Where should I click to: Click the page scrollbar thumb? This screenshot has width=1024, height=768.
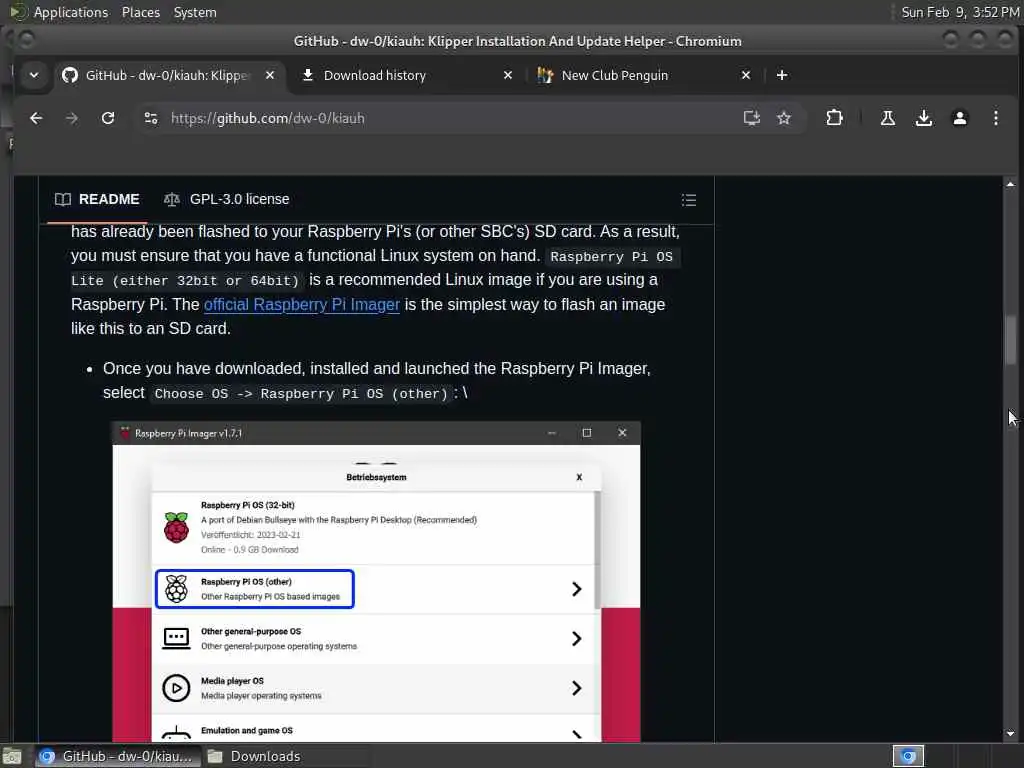[x=1010, y=340]
